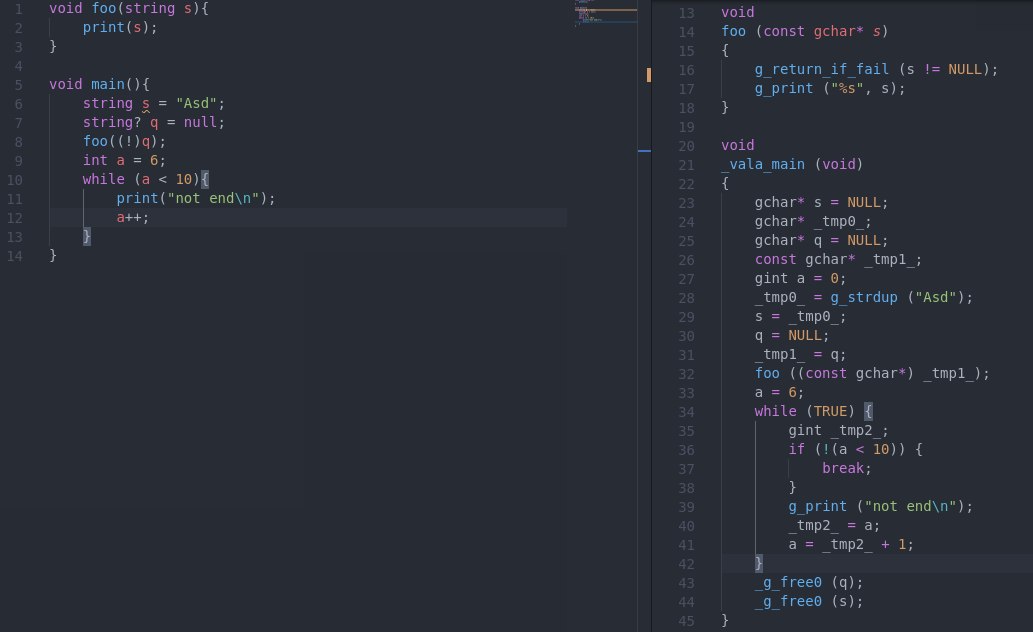Viewport: 1033px width, 632px height.
Task: Click the 'const gchar* _tmp1_;' declaration
Action: tap(838, 260)
